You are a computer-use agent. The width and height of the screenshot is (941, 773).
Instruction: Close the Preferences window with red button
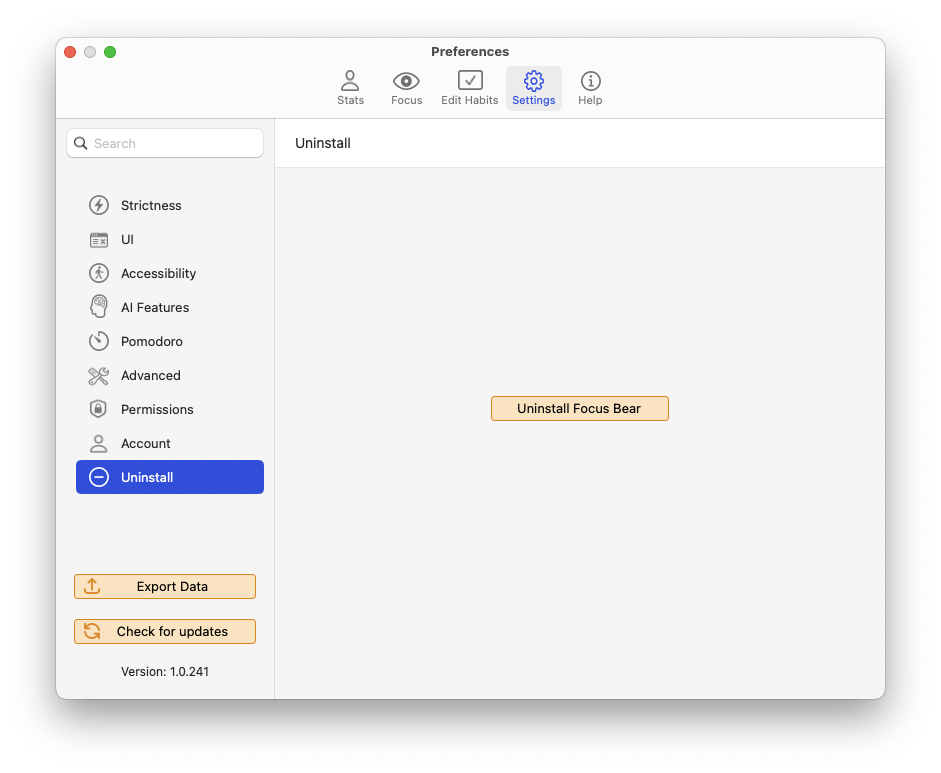[70, 52]
